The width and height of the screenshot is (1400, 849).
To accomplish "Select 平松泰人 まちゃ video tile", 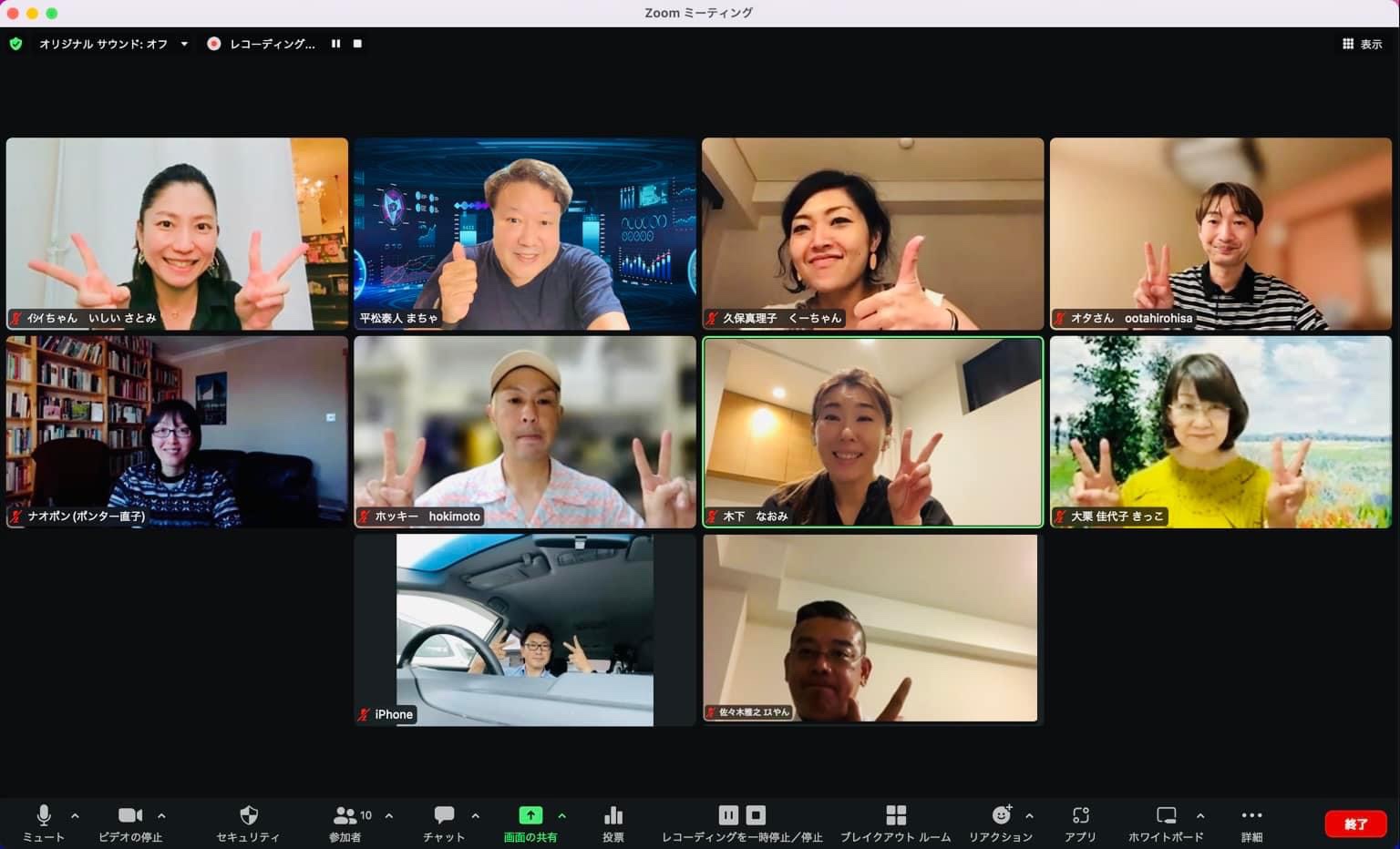I will [525, 234].
